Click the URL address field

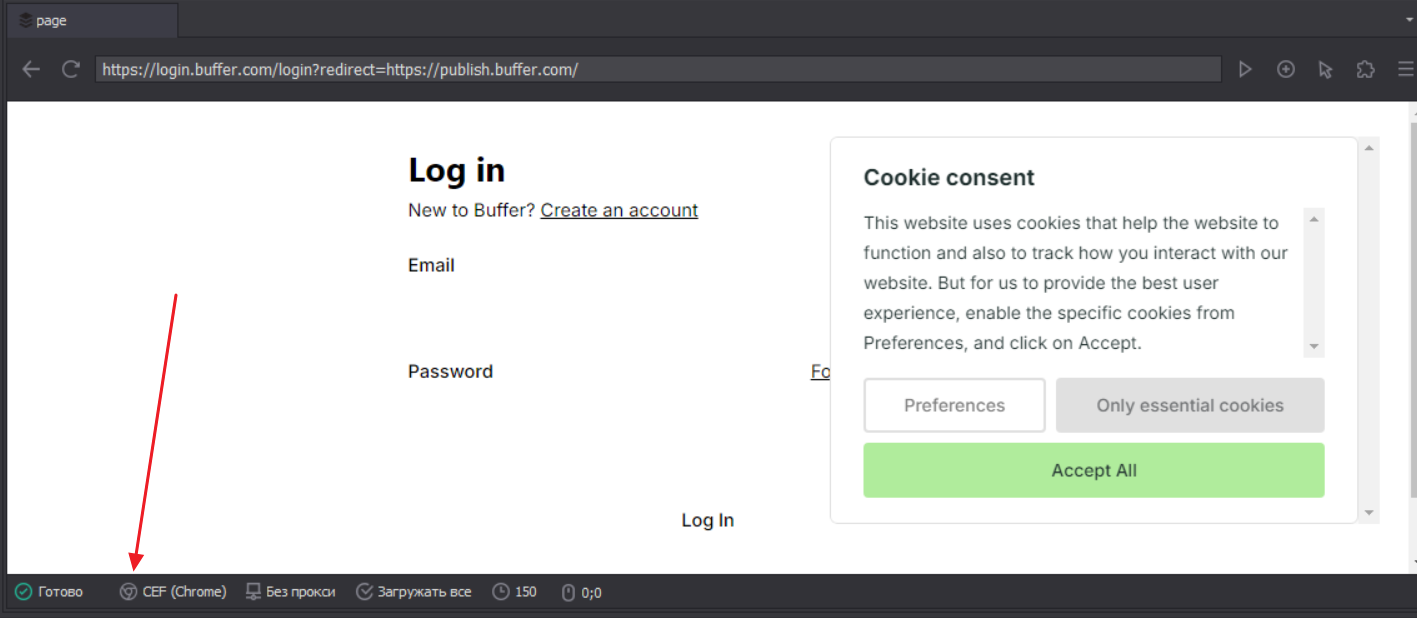[658, 69]
